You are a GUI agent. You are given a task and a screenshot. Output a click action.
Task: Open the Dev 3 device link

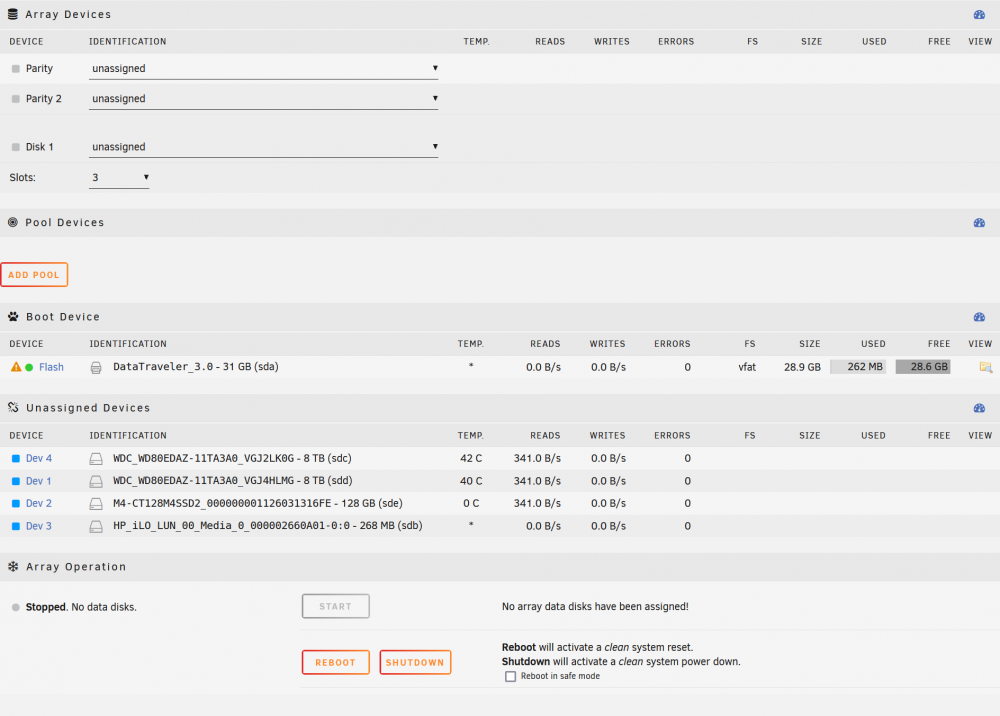[39, 526]
